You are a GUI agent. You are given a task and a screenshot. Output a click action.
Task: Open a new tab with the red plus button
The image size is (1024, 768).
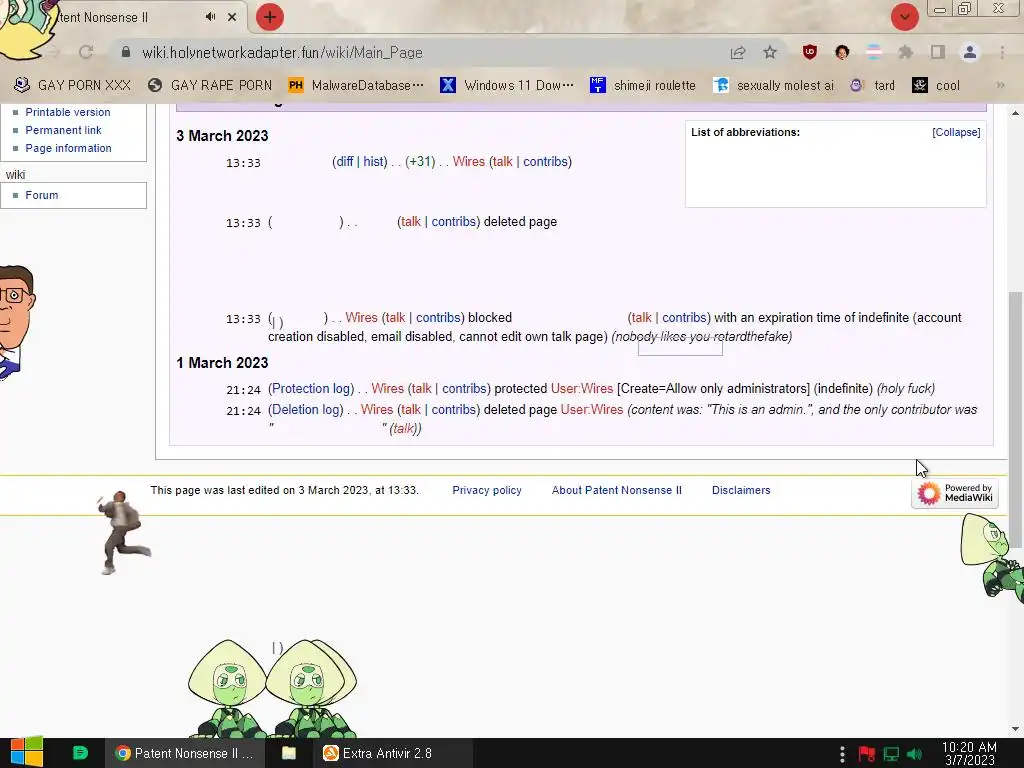pos(270,17)
